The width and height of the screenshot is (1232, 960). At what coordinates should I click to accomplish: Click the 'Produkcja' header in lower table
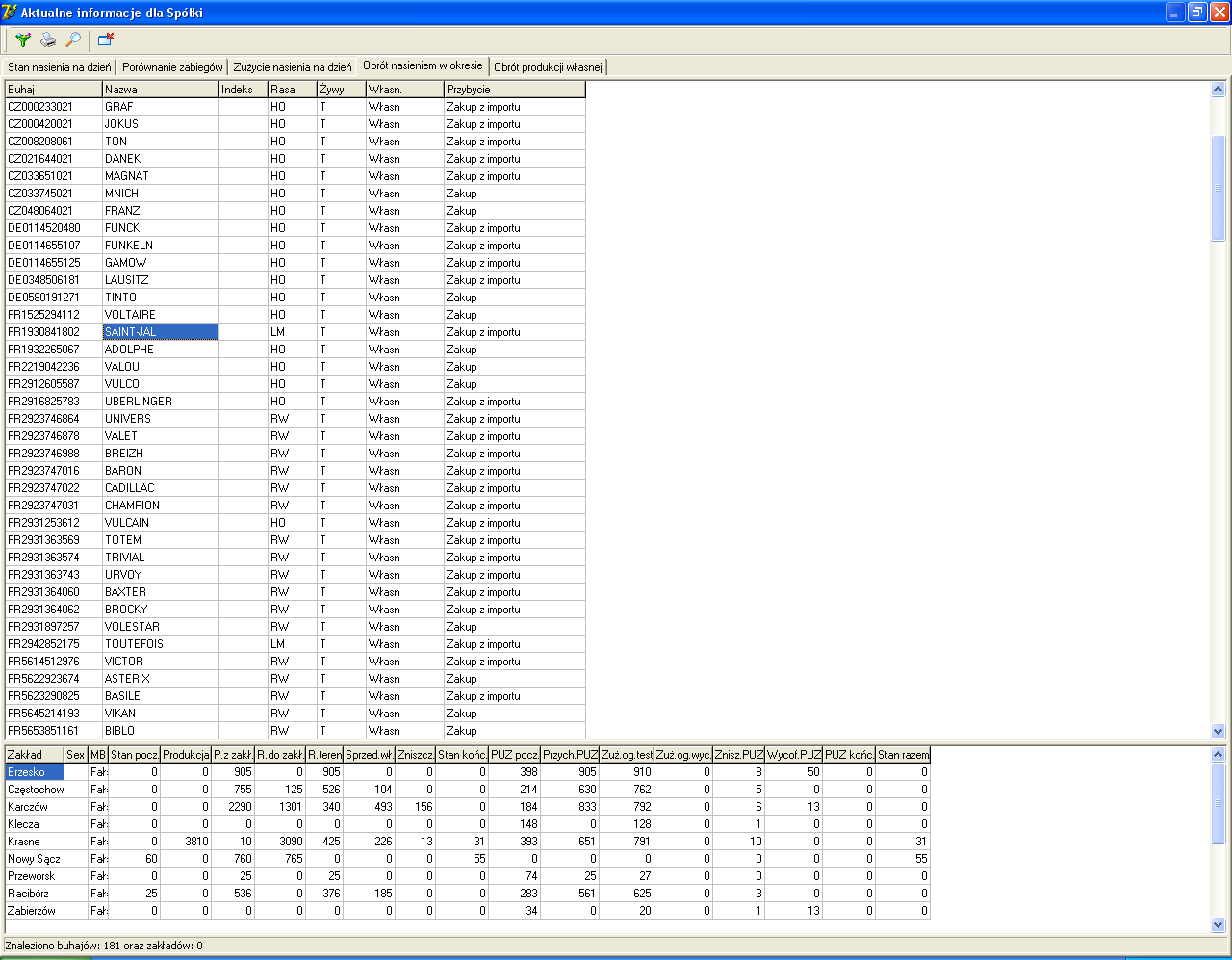click(x=186, y=755)
